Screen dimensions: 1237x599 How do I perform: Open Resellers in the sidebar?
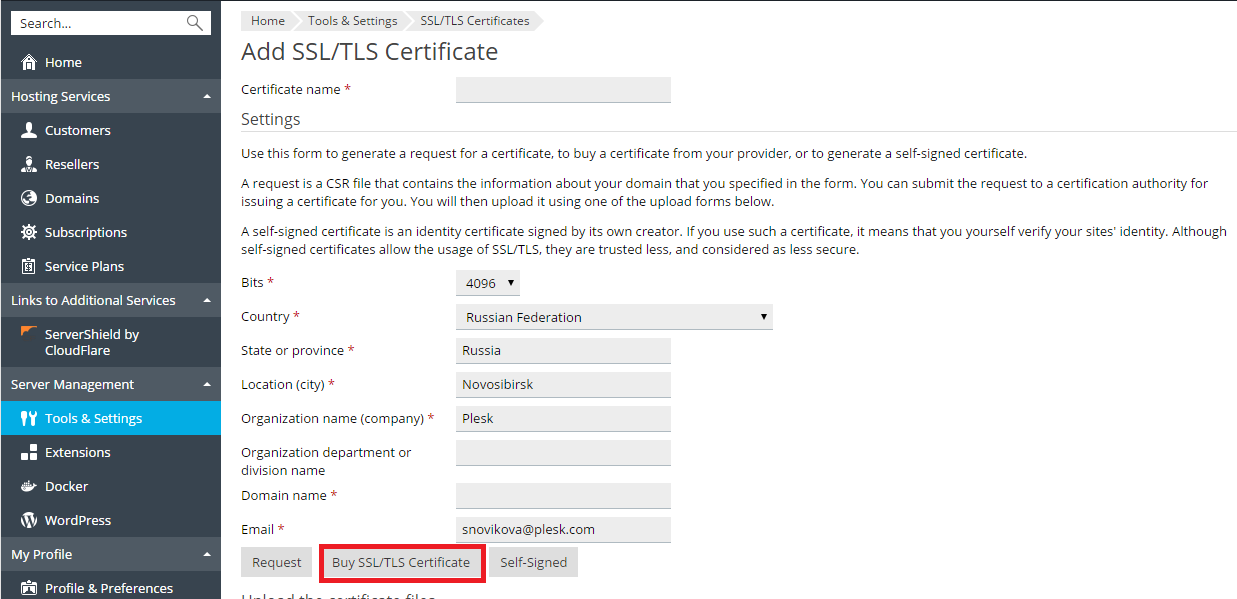[x=72, y=164]
